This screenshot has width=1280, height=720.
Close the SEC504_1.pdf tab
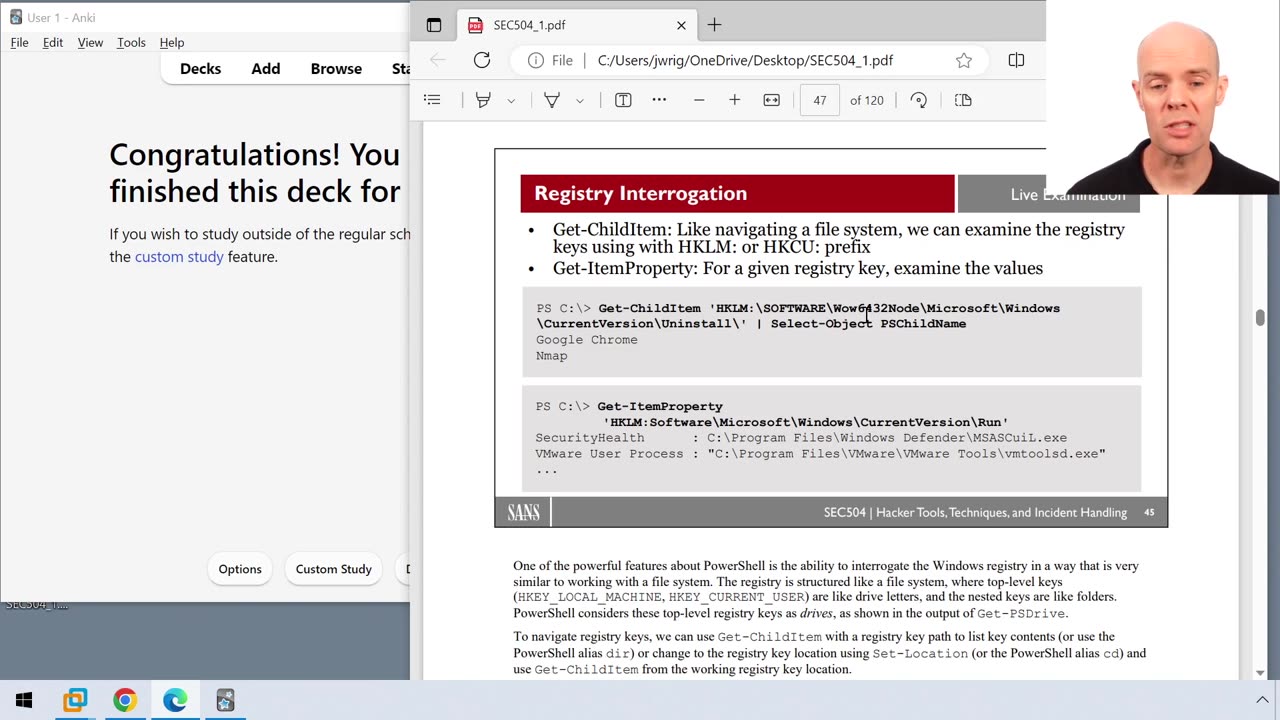click(681, 25)
